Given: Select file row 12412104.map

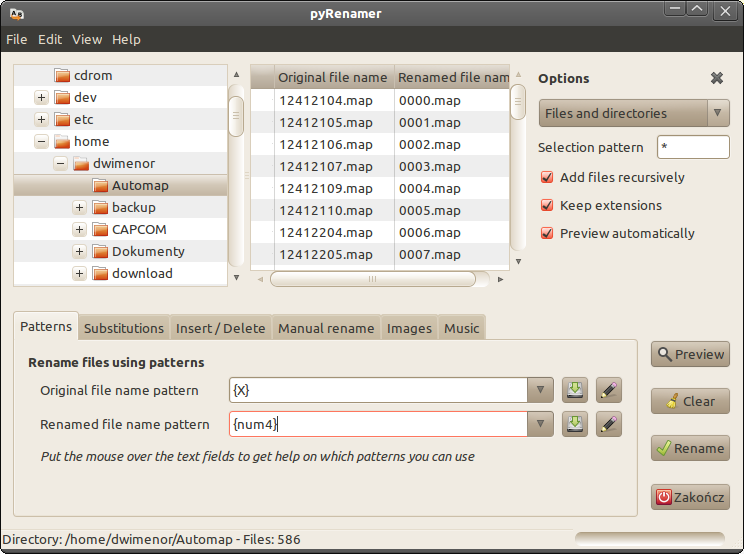Looking at the screenshot, I should [x=380, y=101].
